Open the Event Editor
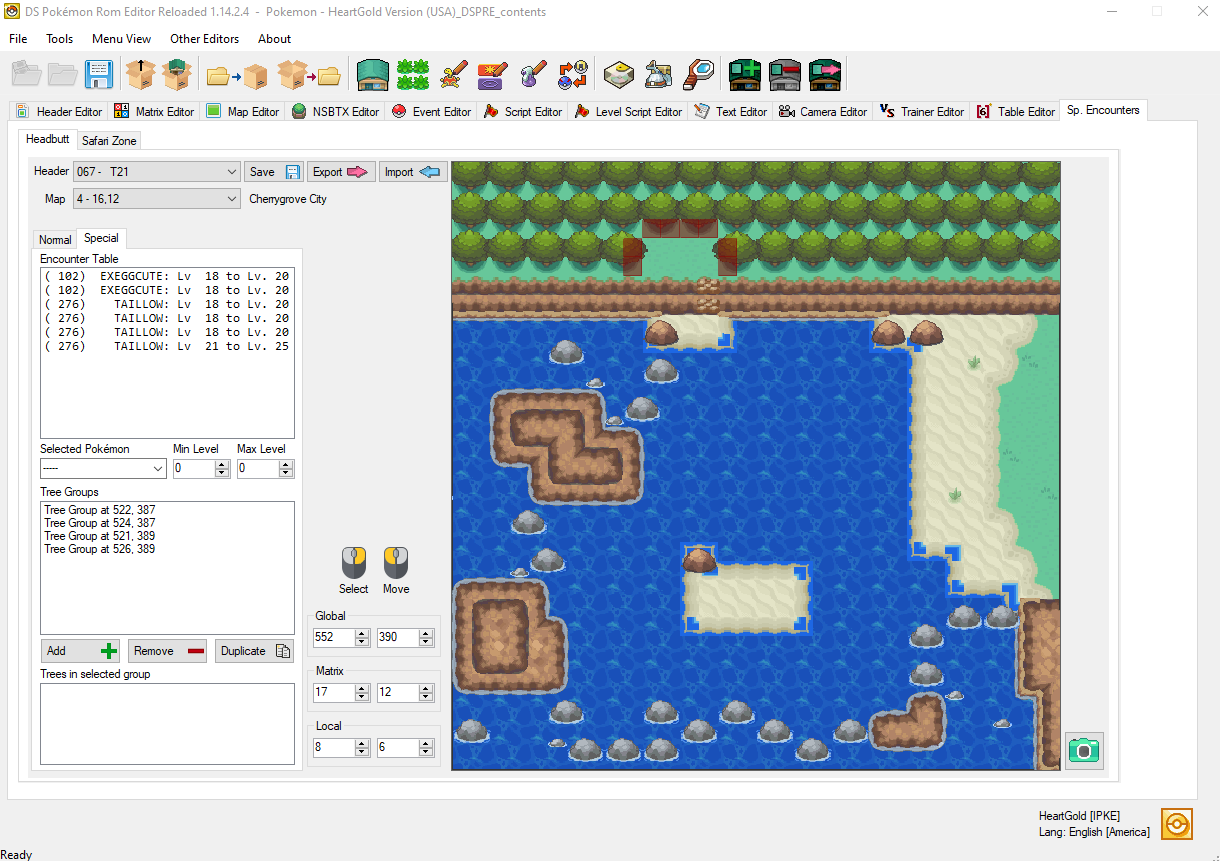The width and height of the screenshot is (1220, 861). click(x=431, y=111)
